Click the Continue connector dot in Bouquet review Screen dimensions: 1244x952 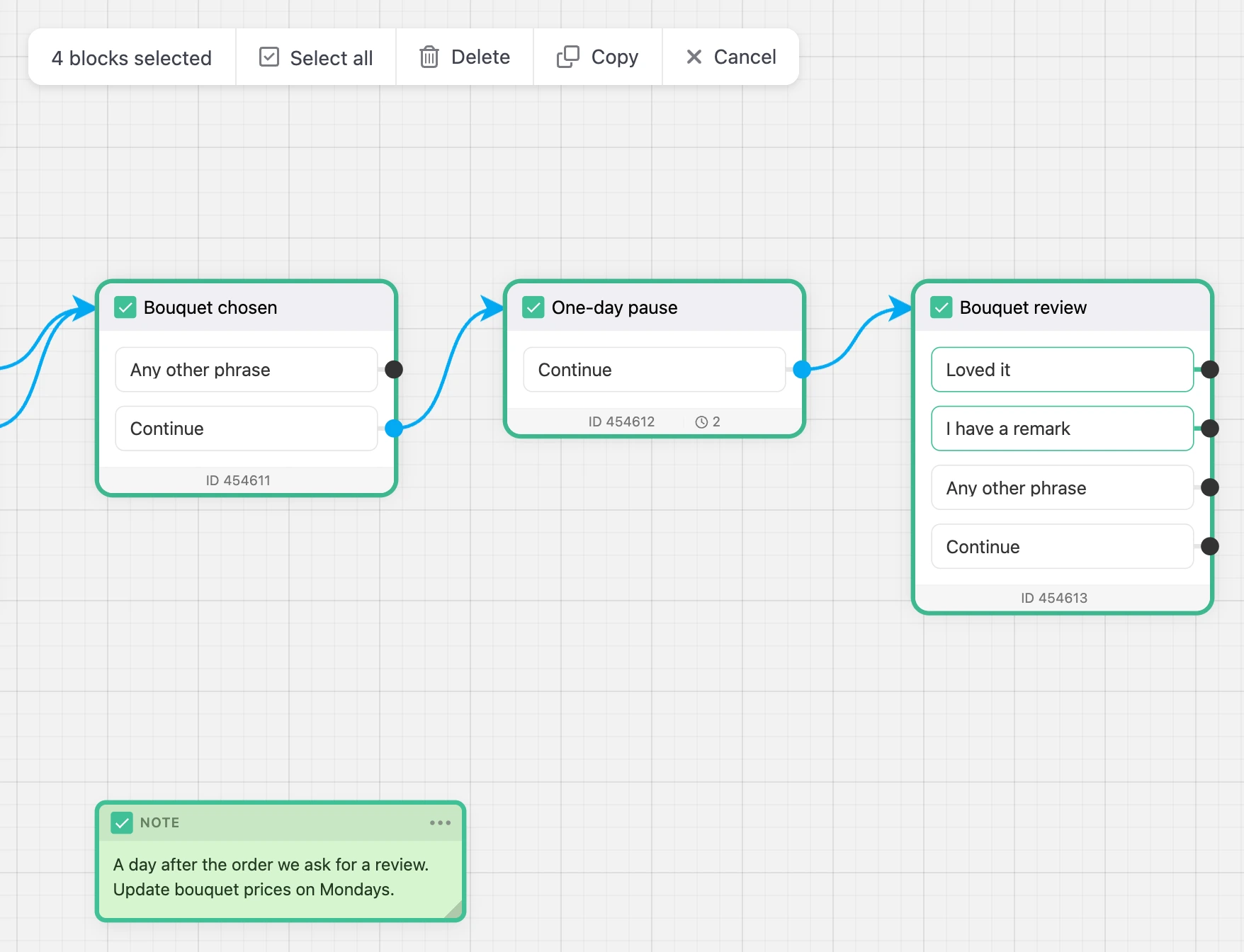[1210, 546]
